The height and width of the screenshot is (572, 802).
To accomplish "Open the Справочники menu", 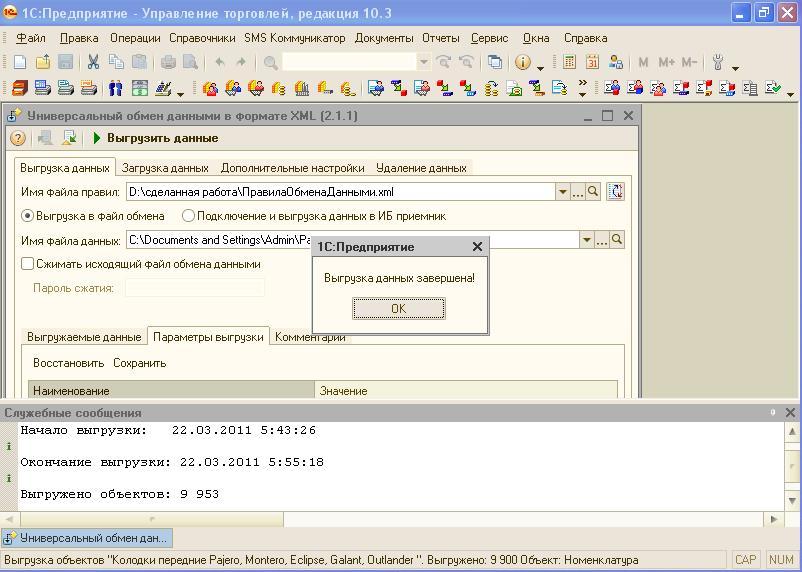I will point(202,38).
